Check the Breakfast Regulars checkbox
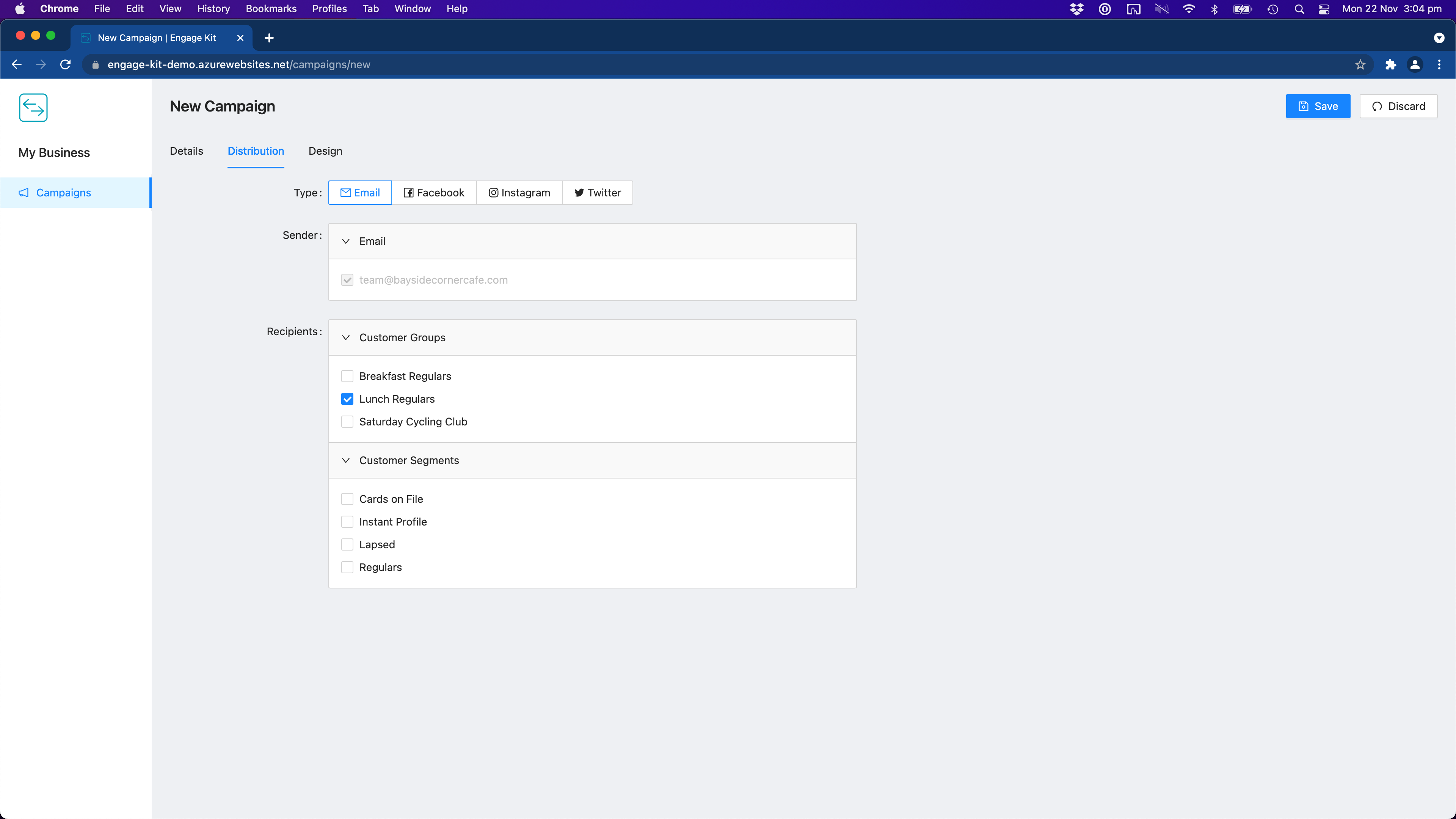 [347, 376]
